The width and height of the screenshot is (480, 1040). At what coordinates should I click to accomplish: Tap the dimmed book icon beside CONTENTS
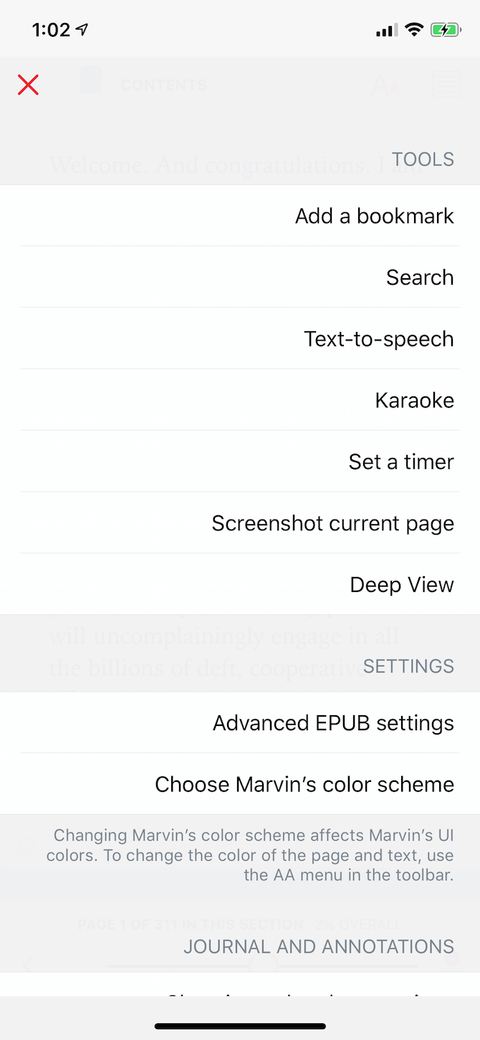(x=91, y=82)
